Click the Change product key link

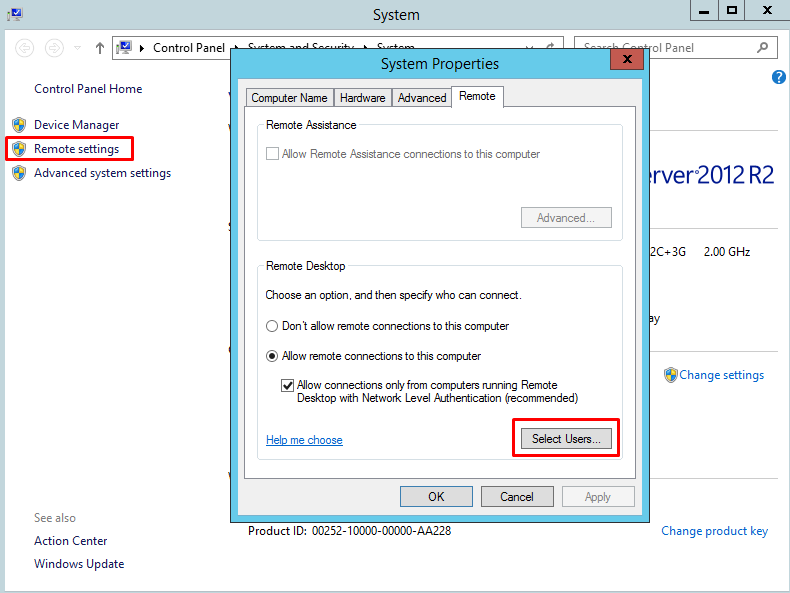(714, 531)
